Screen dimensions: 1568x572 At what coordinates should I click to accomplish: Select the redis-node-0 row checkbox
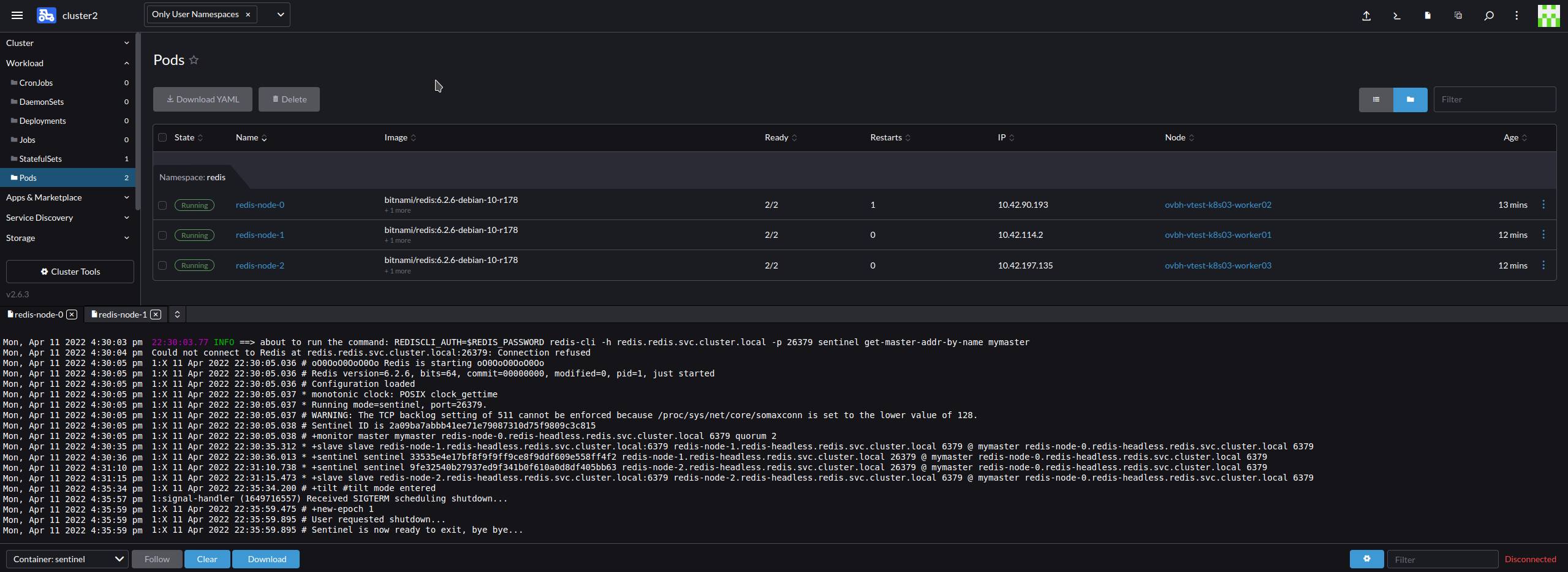click(x=162, y=205)
